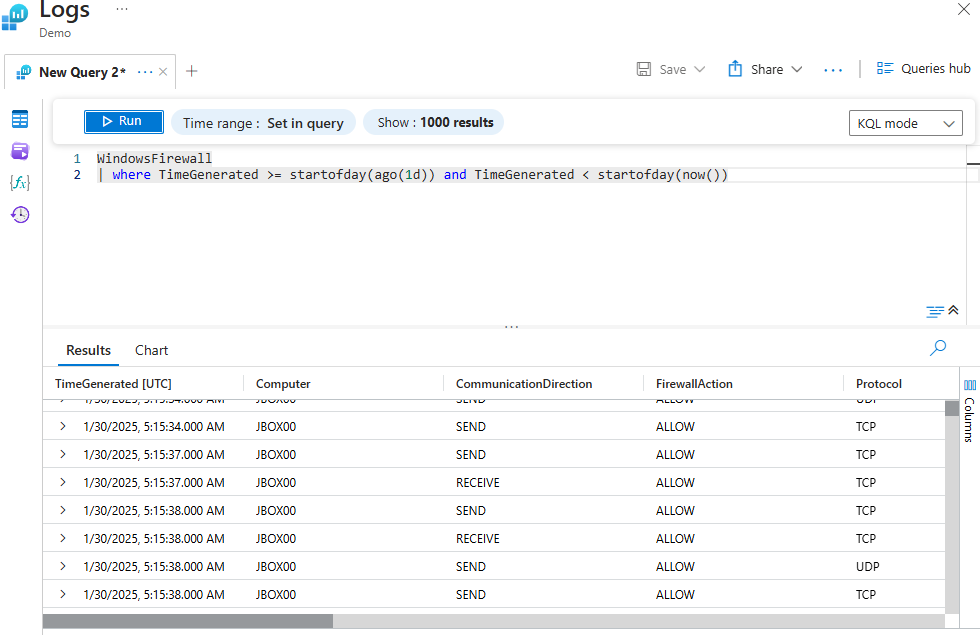Expand the 5:15:37.000 AM SEND row
Image resolution: width=980 pixels, height=635 pixels.
pyautogui.click(x=62, y=454)
